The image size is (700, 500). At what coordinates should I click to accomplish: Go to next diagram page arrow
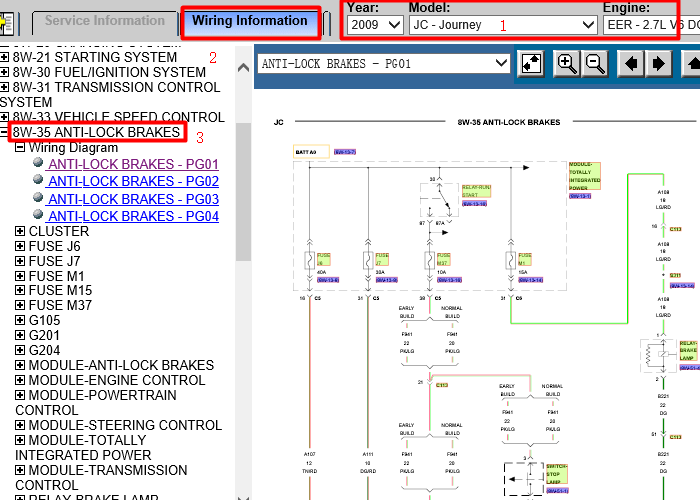pos(658,64)
